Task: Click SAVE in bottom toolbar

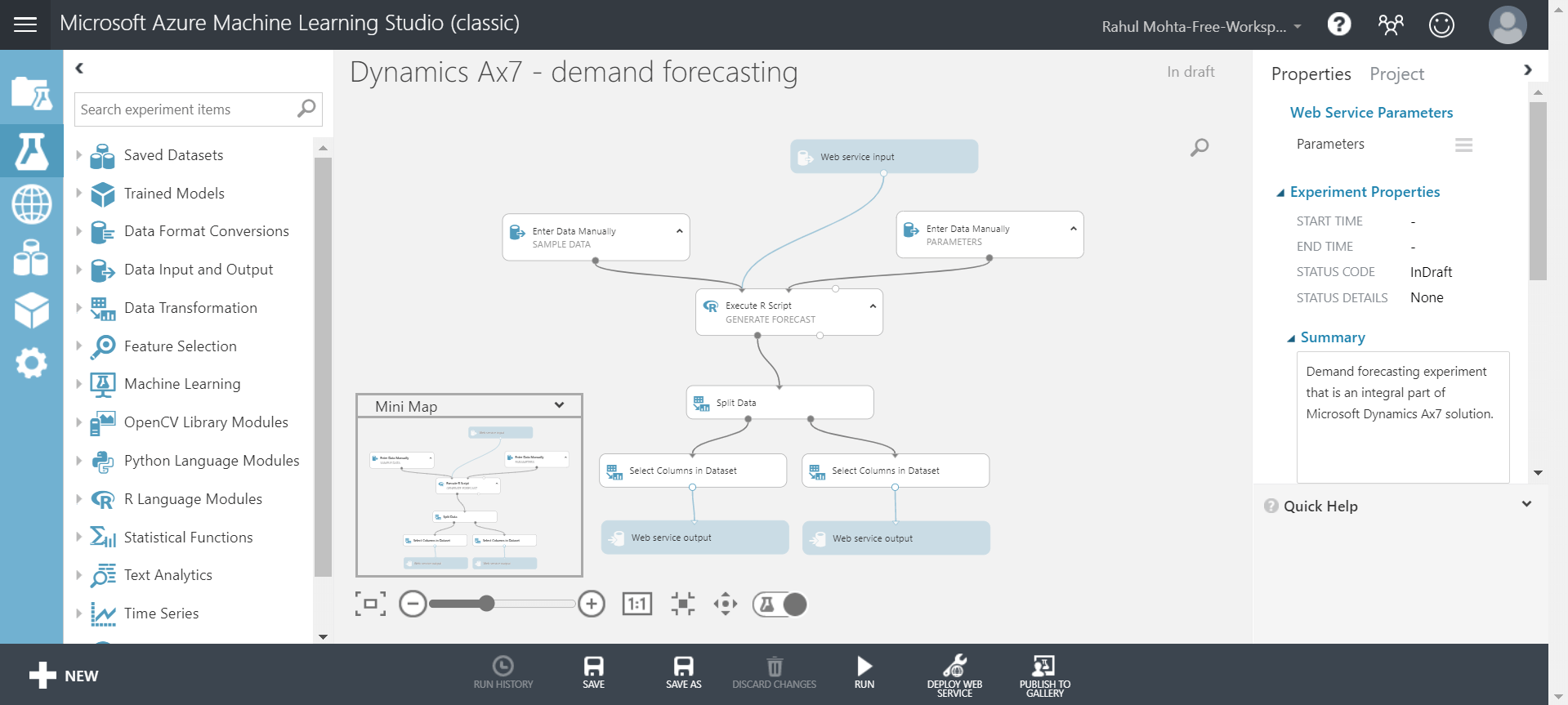Action: pyautogui.click(x=594, y=673)
